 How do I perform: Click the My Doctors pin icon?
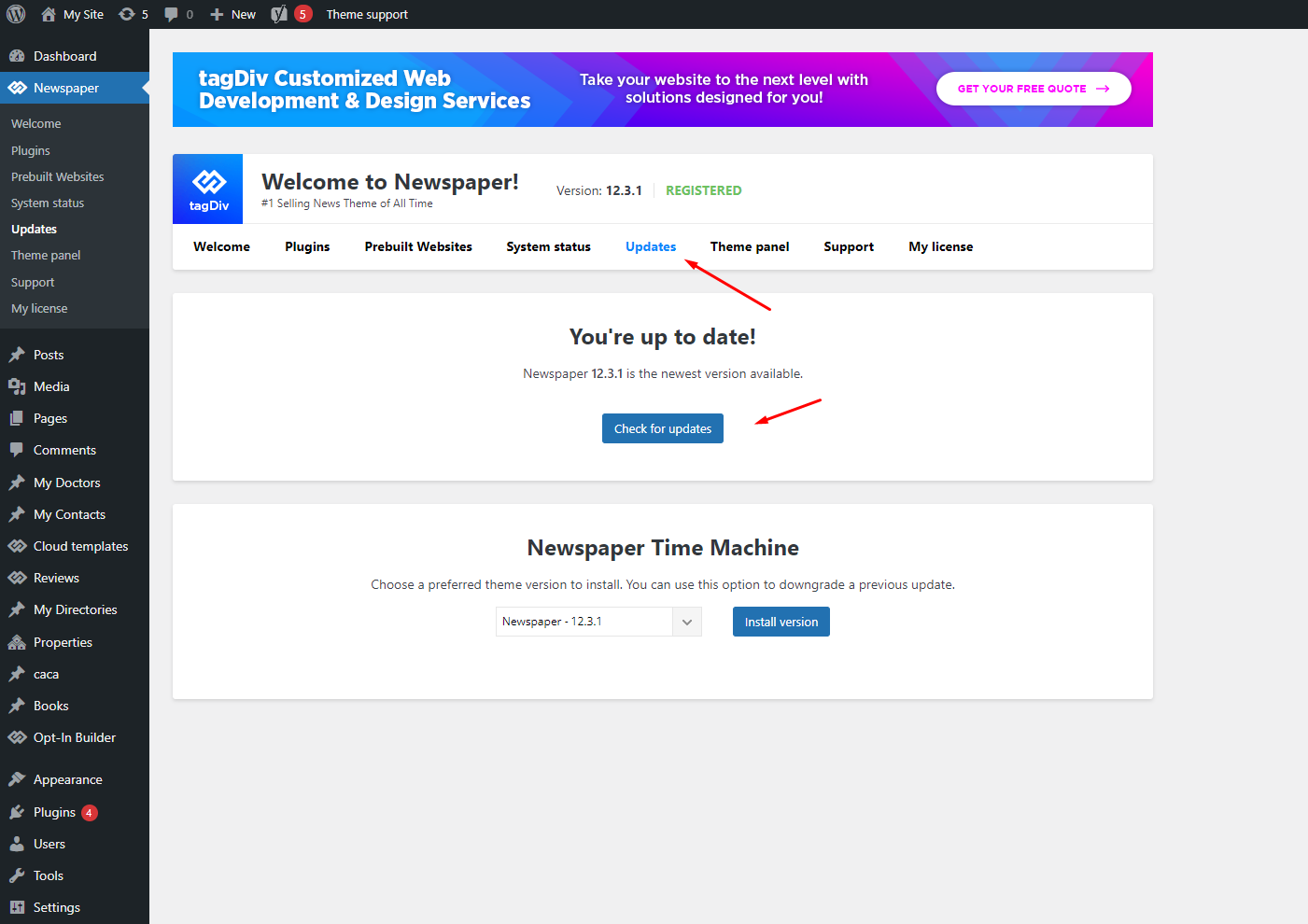(17, 483)
